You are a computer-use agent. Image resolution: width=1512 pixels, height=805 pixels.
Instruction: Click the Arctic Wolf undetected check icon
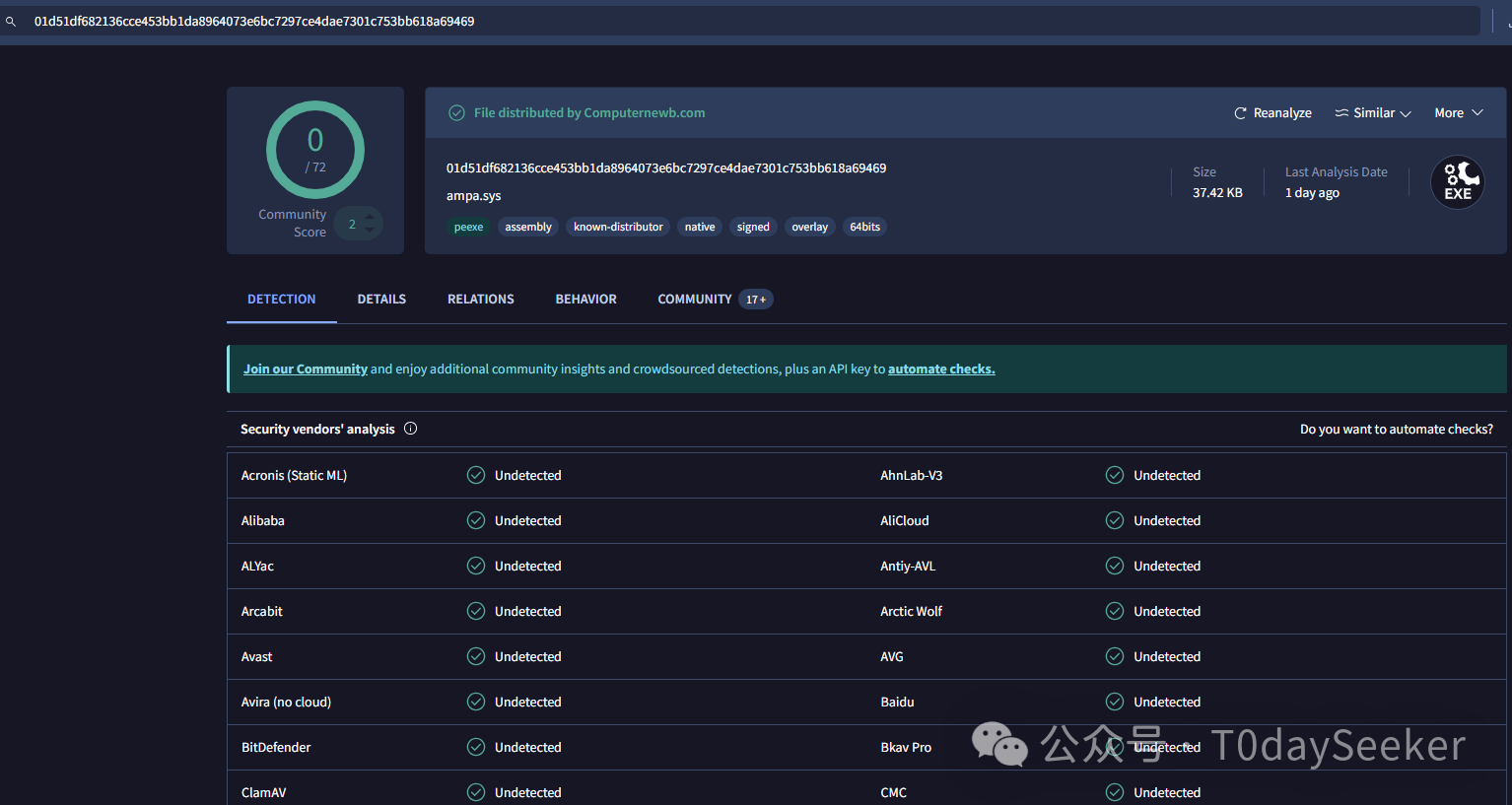pos(1115,611)
